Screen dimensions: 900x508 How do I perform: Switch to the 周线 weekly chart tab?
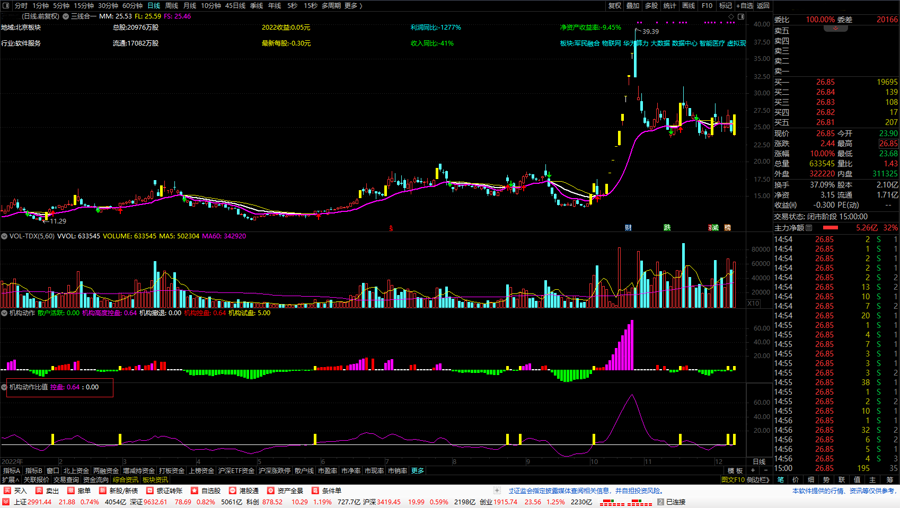(x=171, y=6)
